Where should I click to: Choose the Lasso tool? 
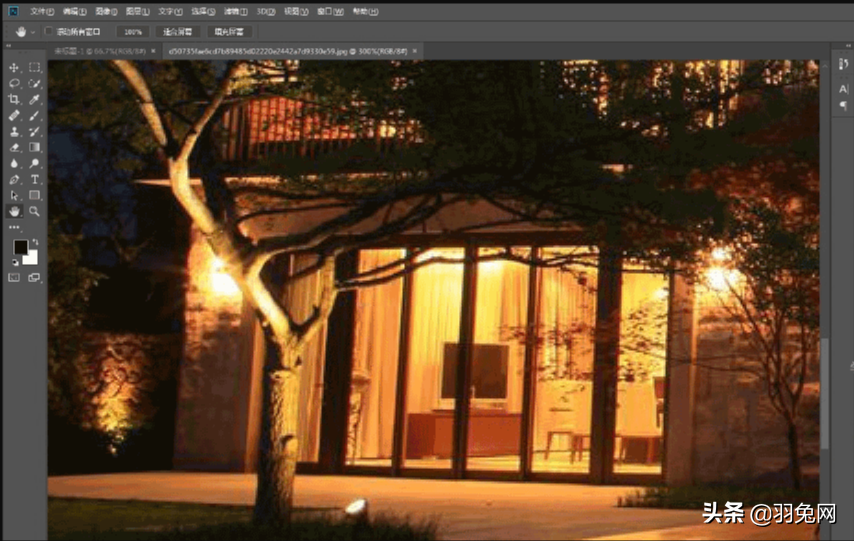[14, 83]
